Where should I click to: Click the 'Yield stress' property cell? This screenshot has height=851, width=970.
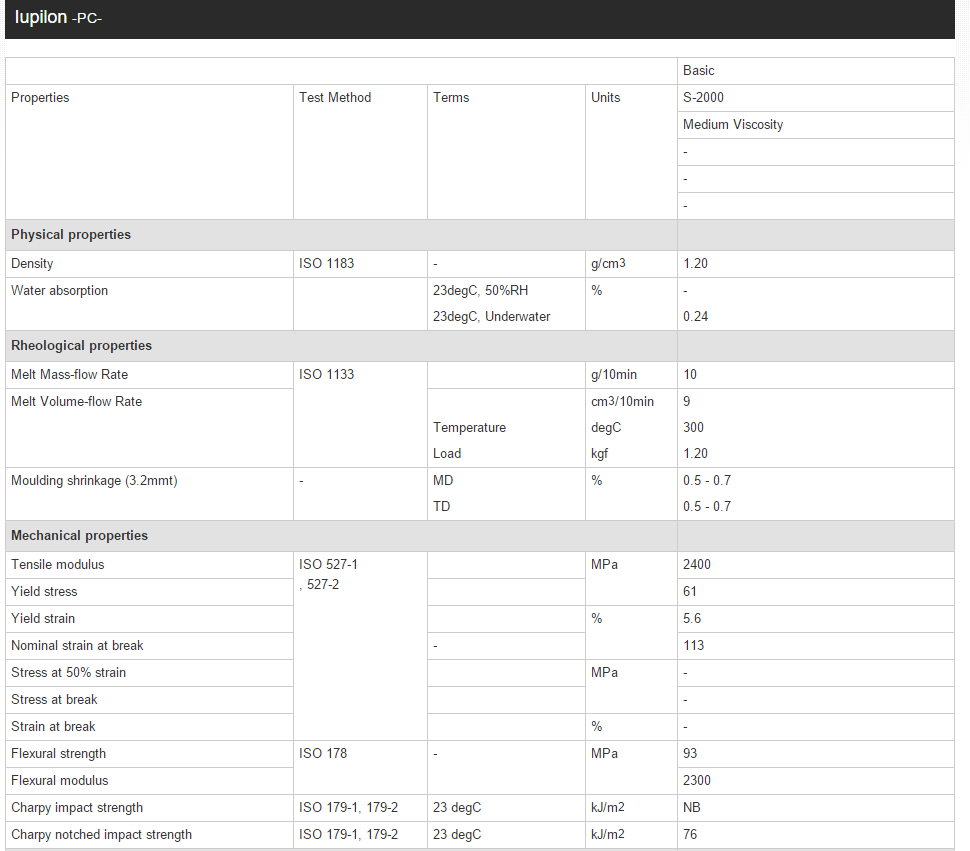[149, 592]
